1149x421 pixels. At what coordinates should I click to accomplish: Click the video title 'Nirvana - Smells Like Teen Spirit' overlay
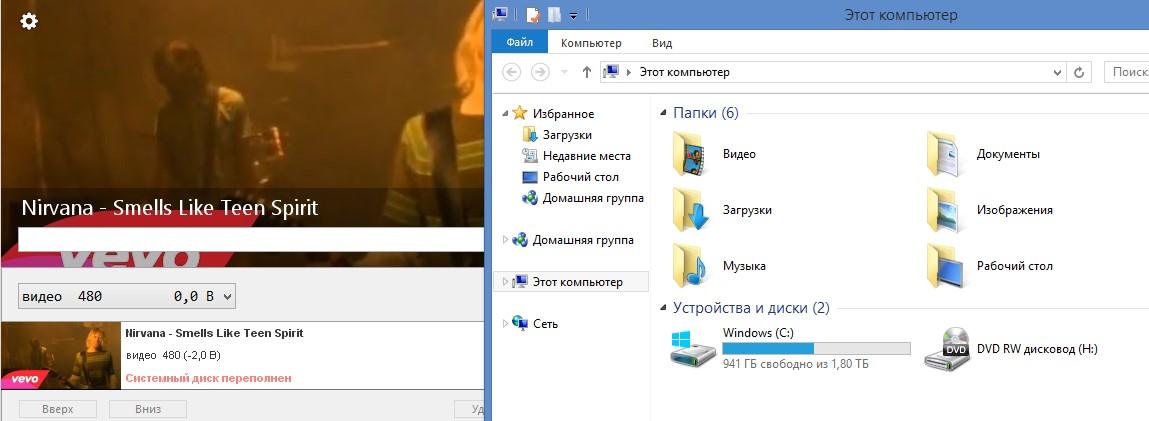click(169, 207)
